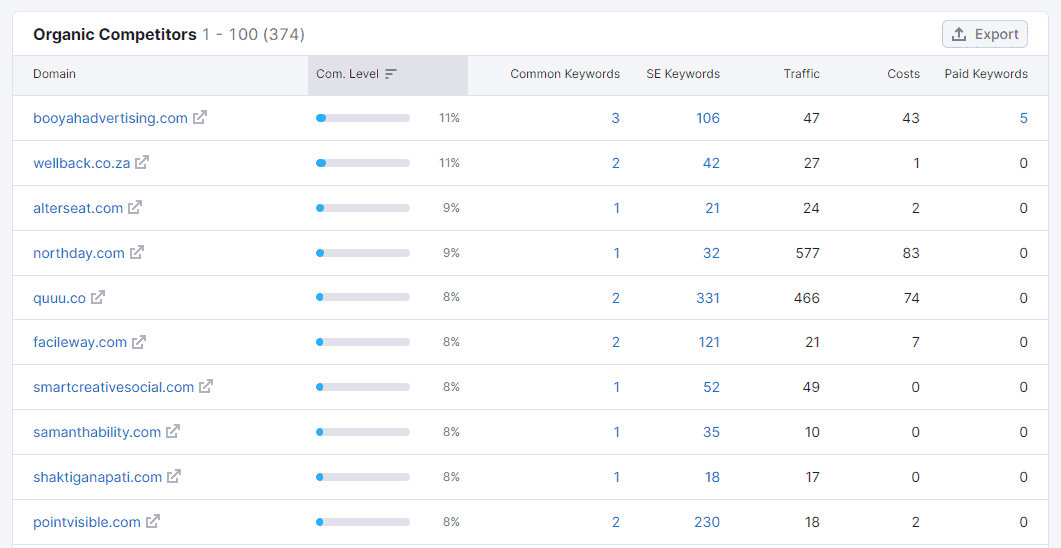The width and height of the screenshot is (1061, 548).
Task: Open pointvisible.com external link icon
Action: tap(154, 522)
